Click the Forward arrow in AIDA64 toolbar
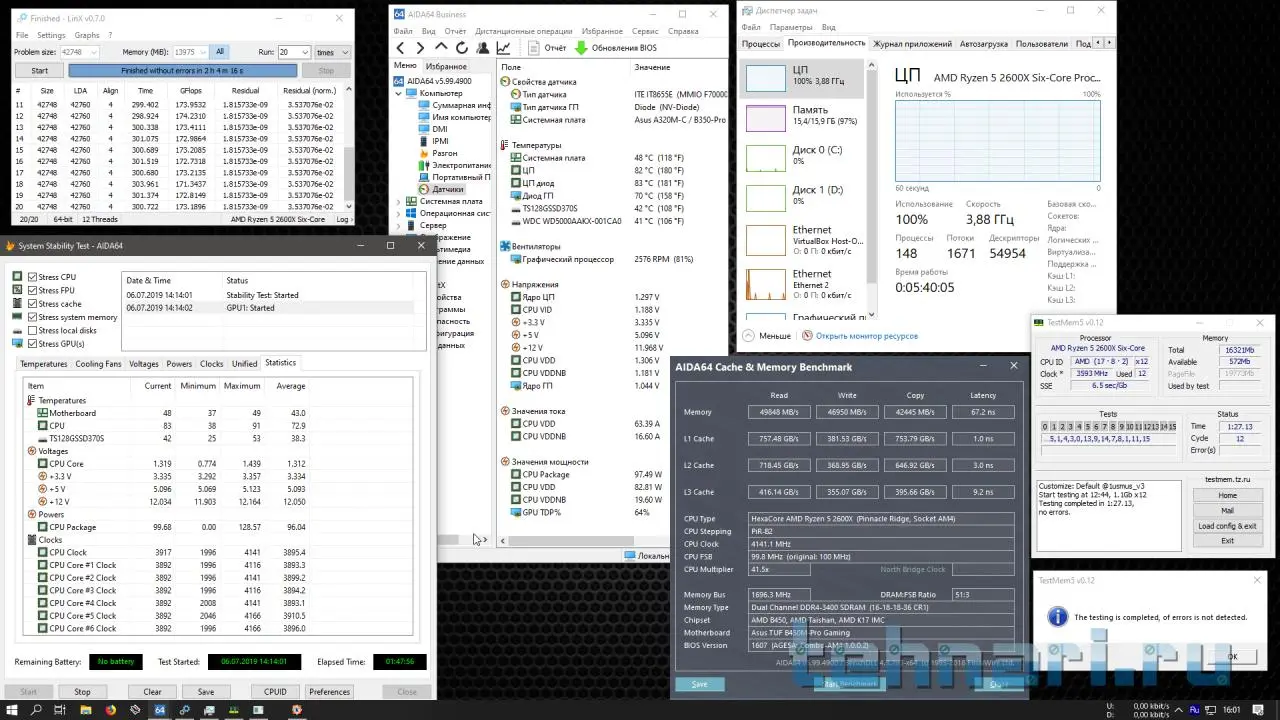 tap(421, 48)
